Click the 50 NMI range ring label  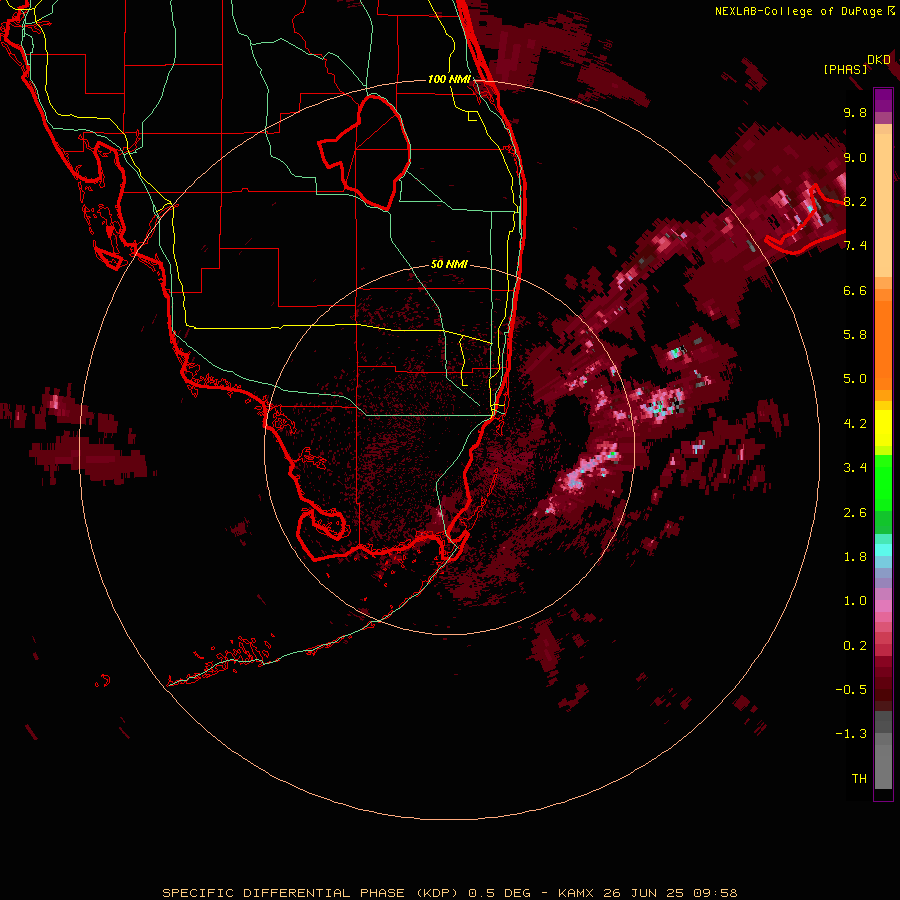coord(449,264)
